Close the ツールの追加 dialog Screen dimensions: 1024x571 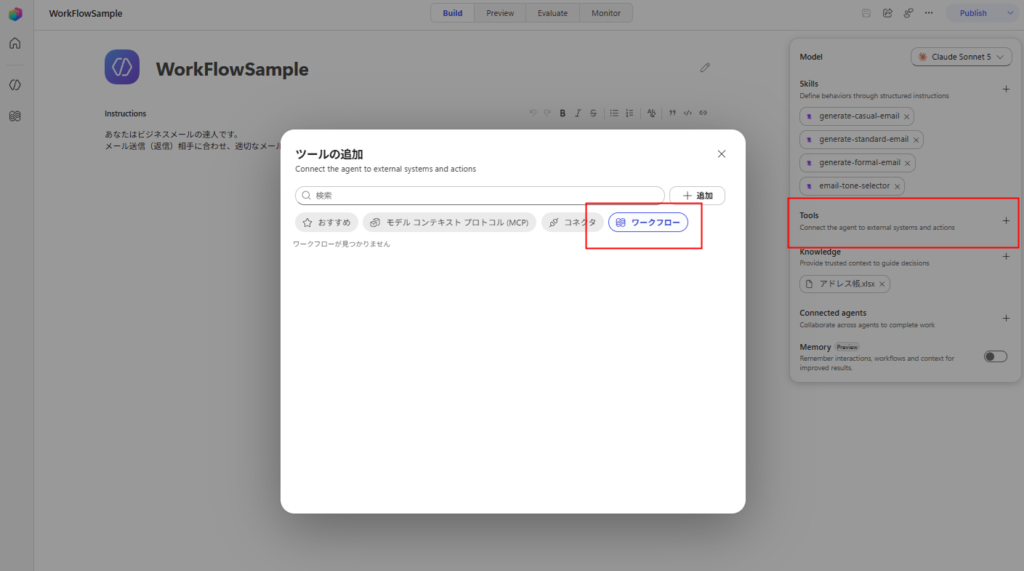(722, 154)
